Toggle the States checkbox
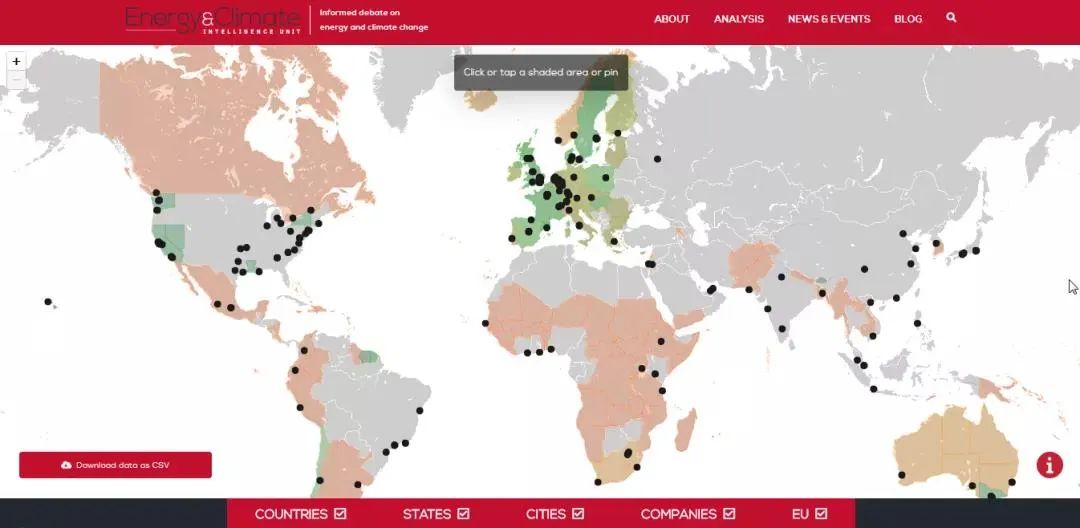Screen dimensions: 1080x528 point(463,514)
